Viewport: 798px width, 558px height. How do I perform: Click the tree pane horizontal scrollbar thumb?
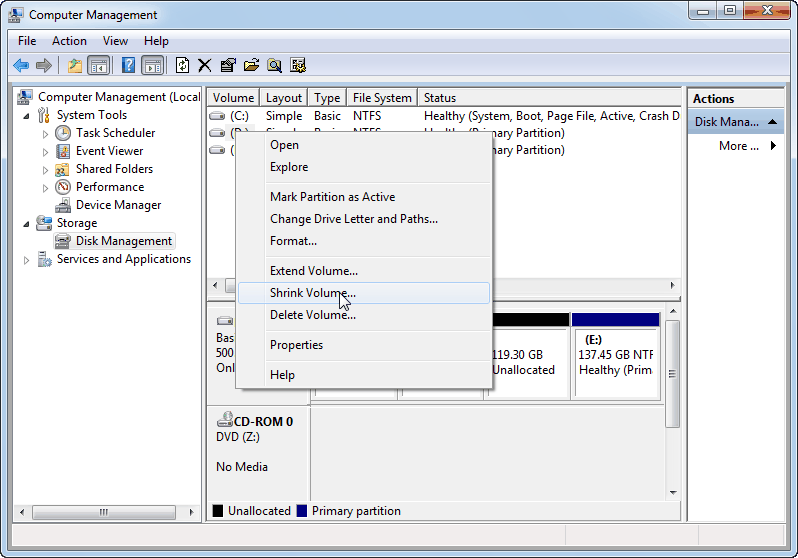pos(104,512)
